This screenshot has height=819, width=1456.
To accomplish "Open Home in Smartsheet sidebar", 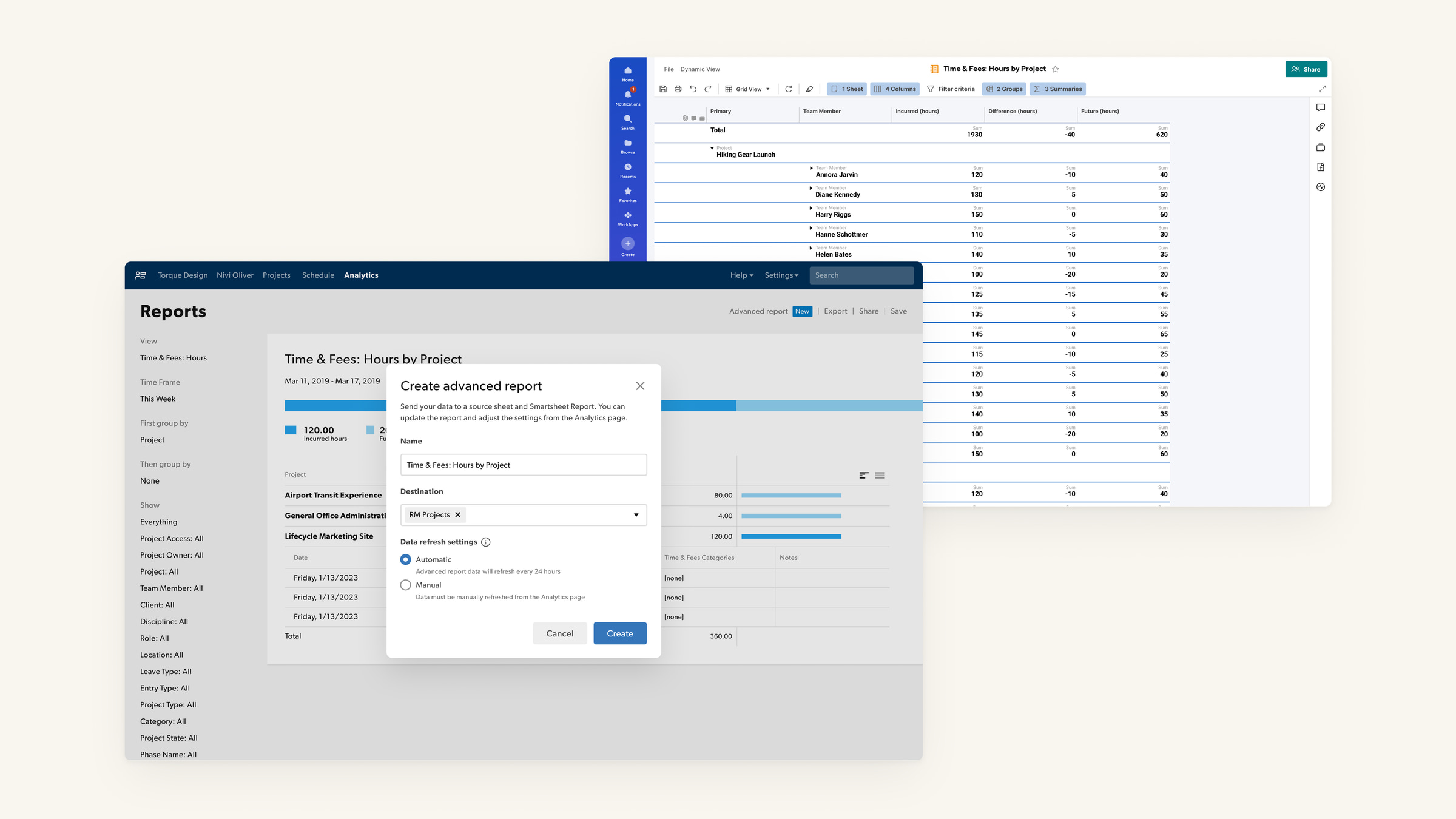I will pos(628,73).
